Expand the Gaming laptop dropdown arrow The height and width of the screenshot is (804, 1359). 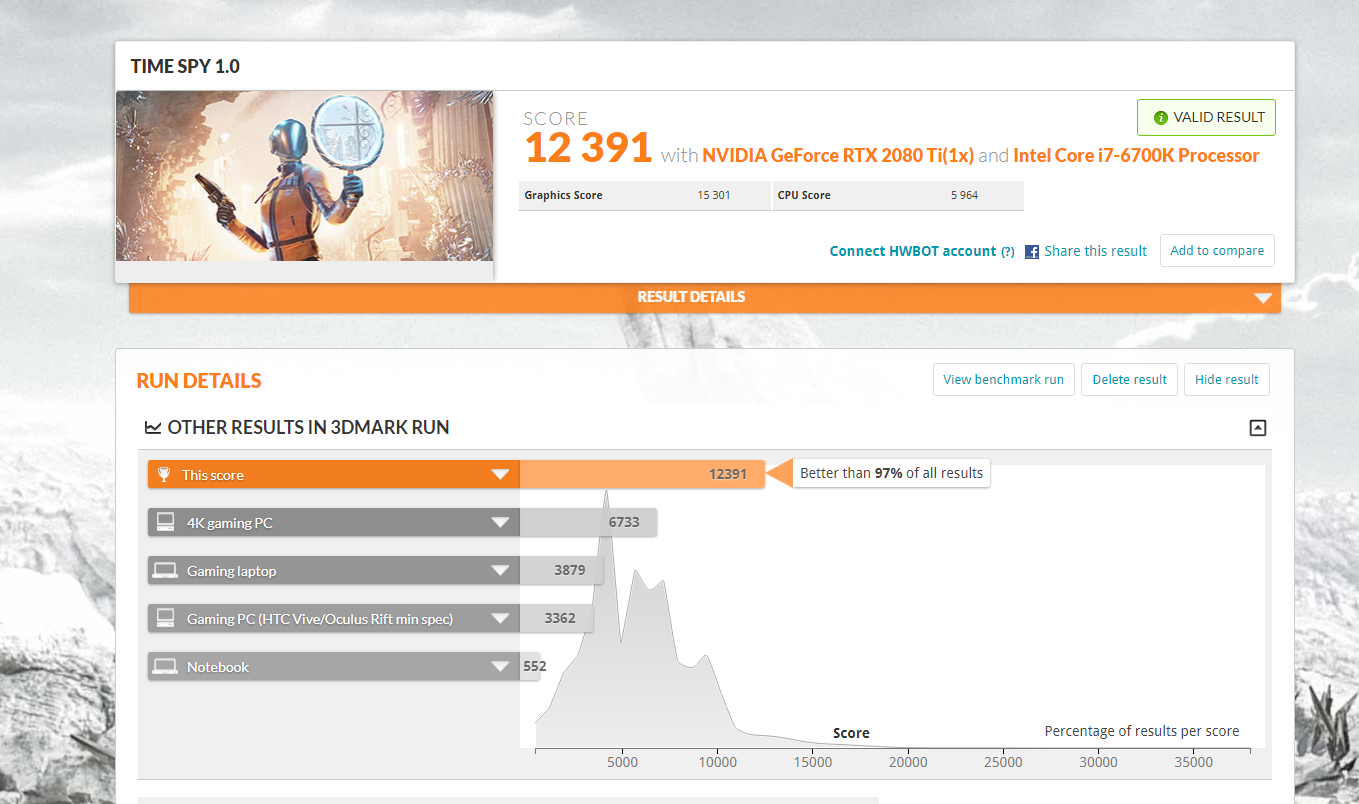pyautogui.click(x=500, y=571)
